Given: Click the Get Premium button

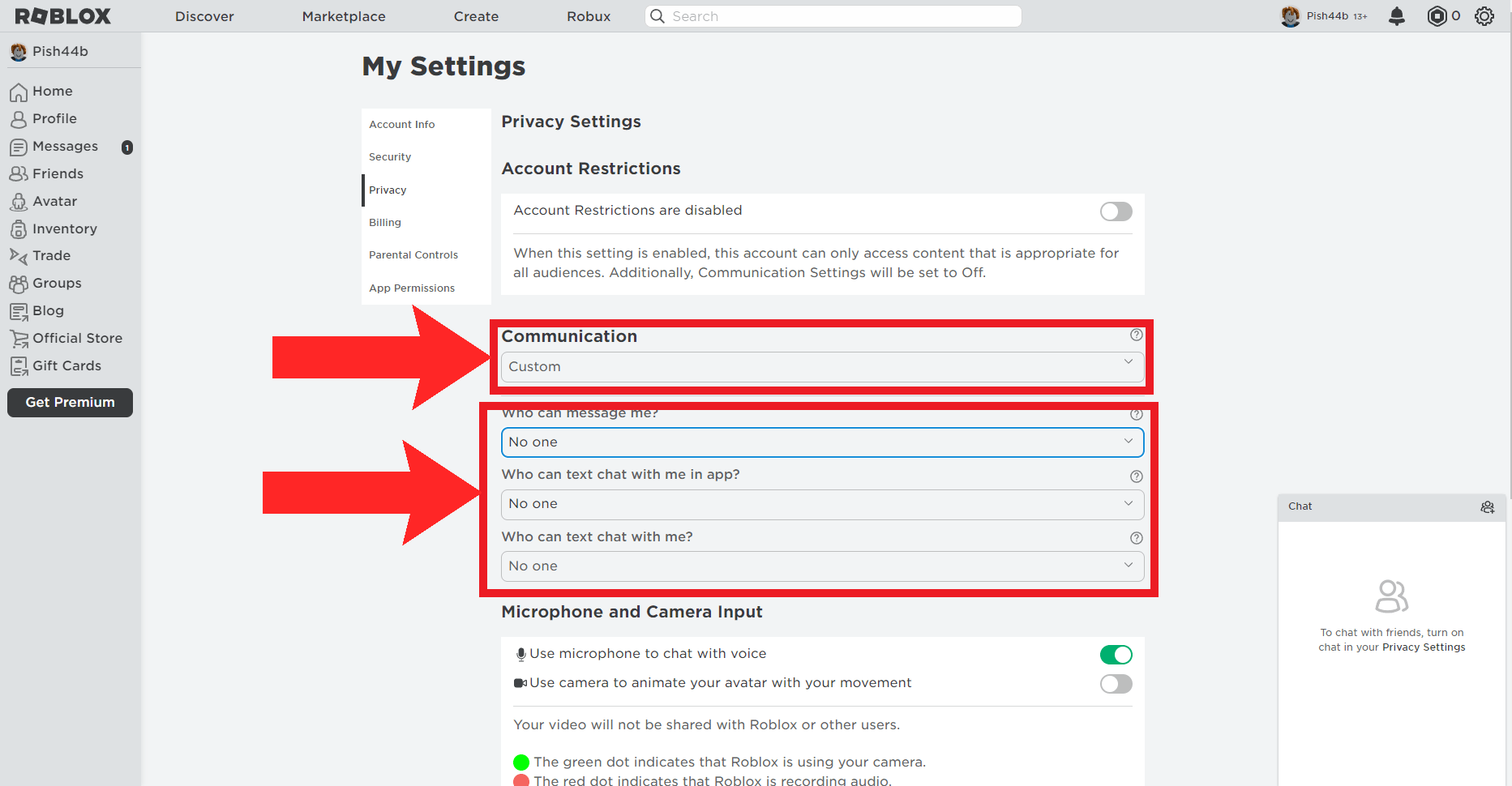Looking at the screenshot, I should [70, 403].
